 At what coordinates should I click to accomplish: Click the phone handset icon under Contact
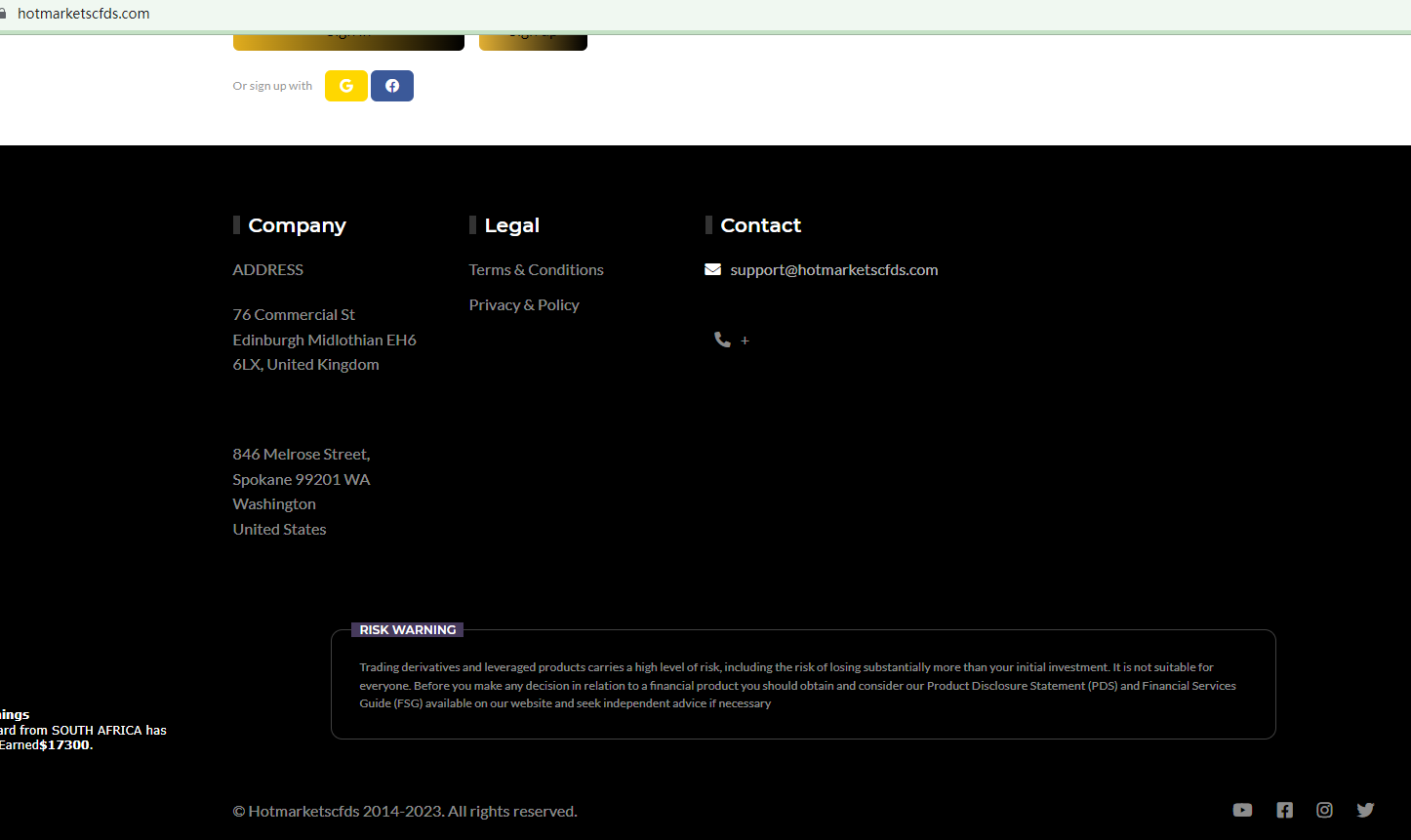tap(722, 340)
